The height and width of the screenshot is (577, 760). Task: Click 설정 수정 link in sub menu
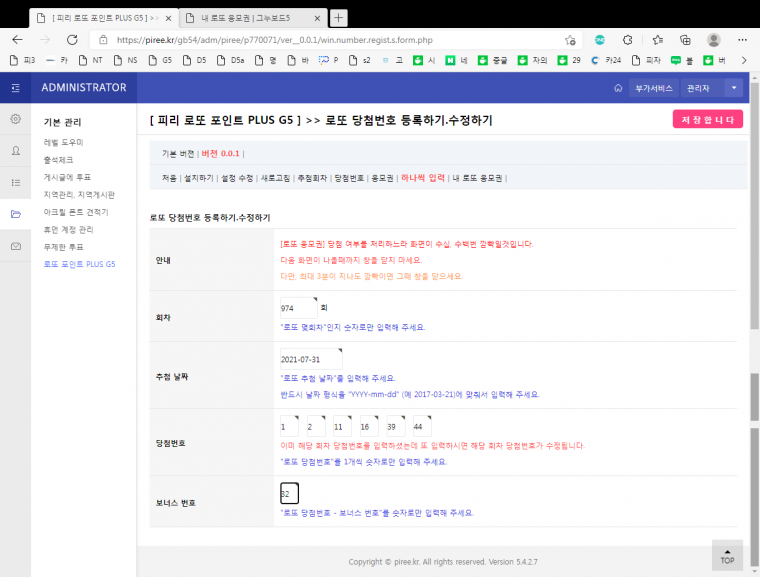click(x=237, y=178)
